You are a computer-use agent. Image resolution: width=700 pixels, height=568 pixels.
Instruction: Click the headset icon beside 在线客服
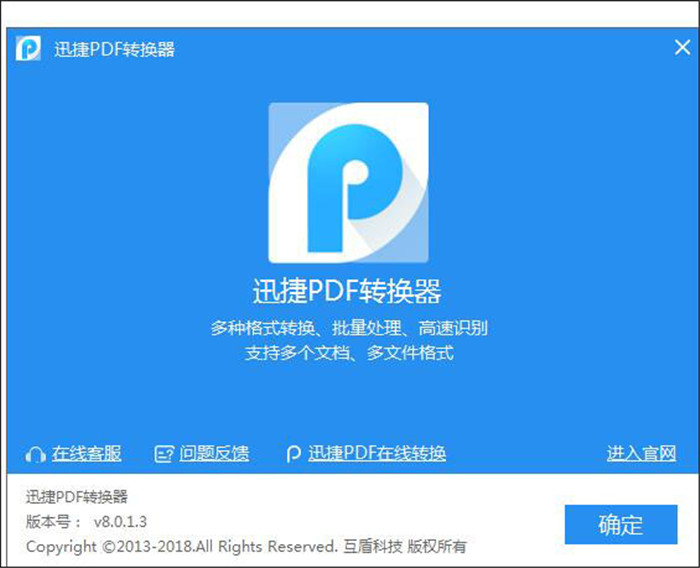tap(35, 455)
